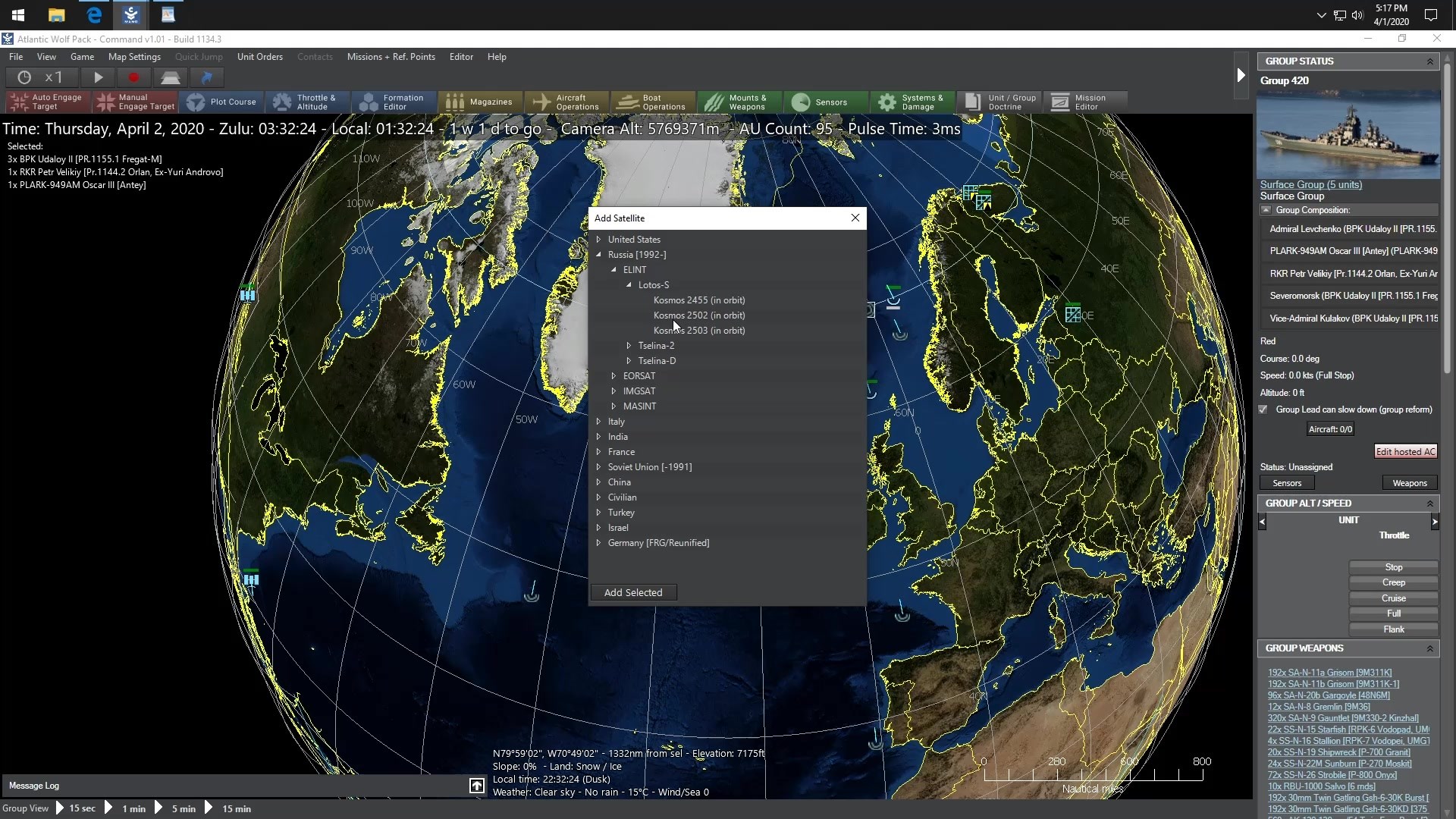Click the group ship thumbnail image

[x=1348, y=134]
